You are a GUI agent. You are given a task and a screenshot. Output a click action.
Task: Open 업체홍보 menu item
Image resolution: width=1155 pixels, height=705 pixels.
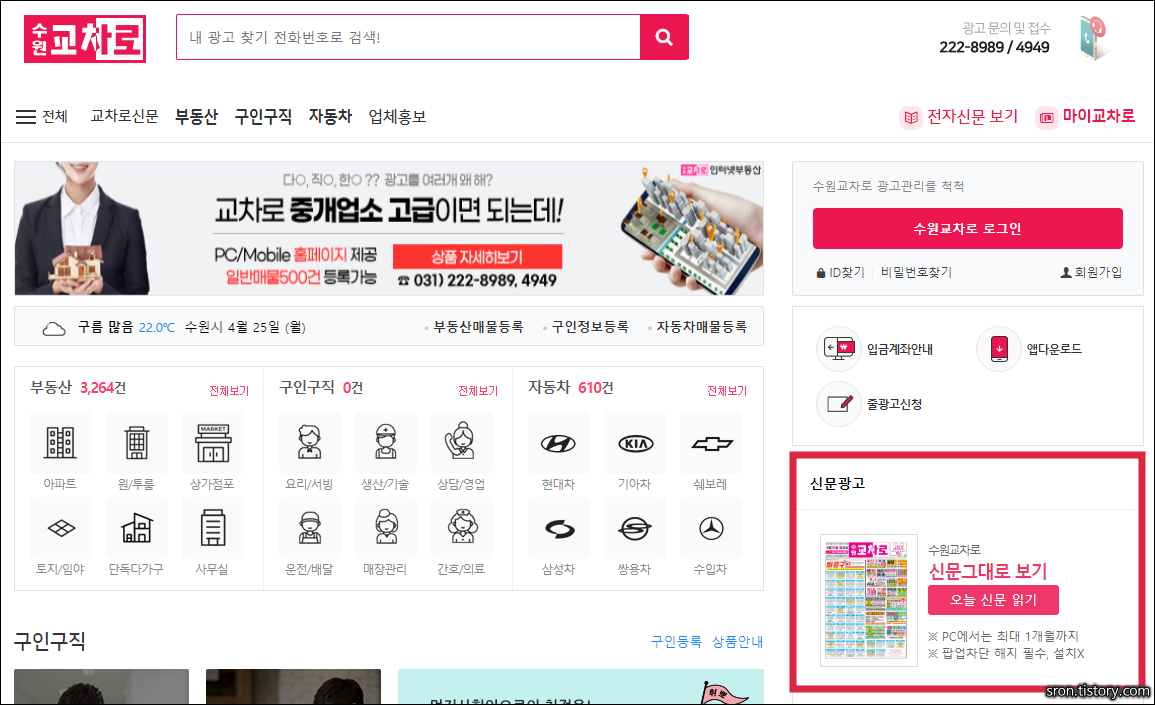tap(398, 116)
